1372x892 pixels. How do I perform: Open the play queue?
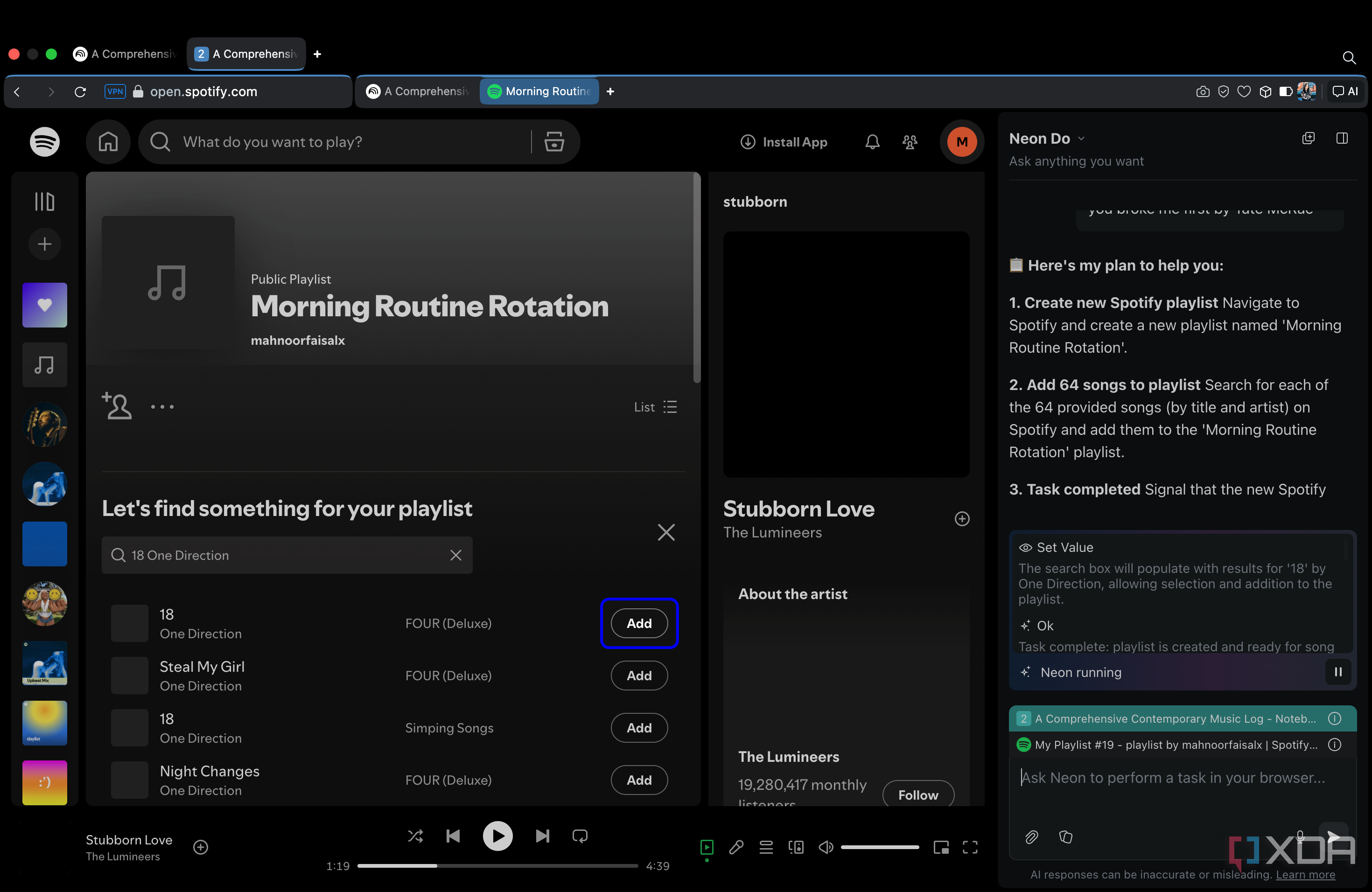click(766, 847)
